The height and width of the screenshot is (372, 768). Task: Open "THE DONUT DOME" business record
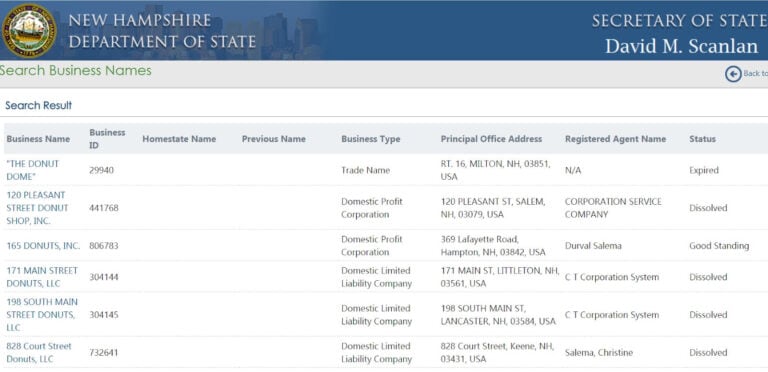coord(33,170)
